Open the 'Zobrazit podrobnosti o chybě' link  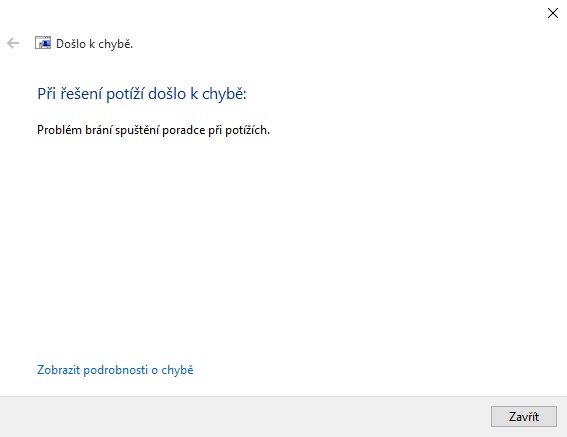pyautogui.click(x=115, y=370)
